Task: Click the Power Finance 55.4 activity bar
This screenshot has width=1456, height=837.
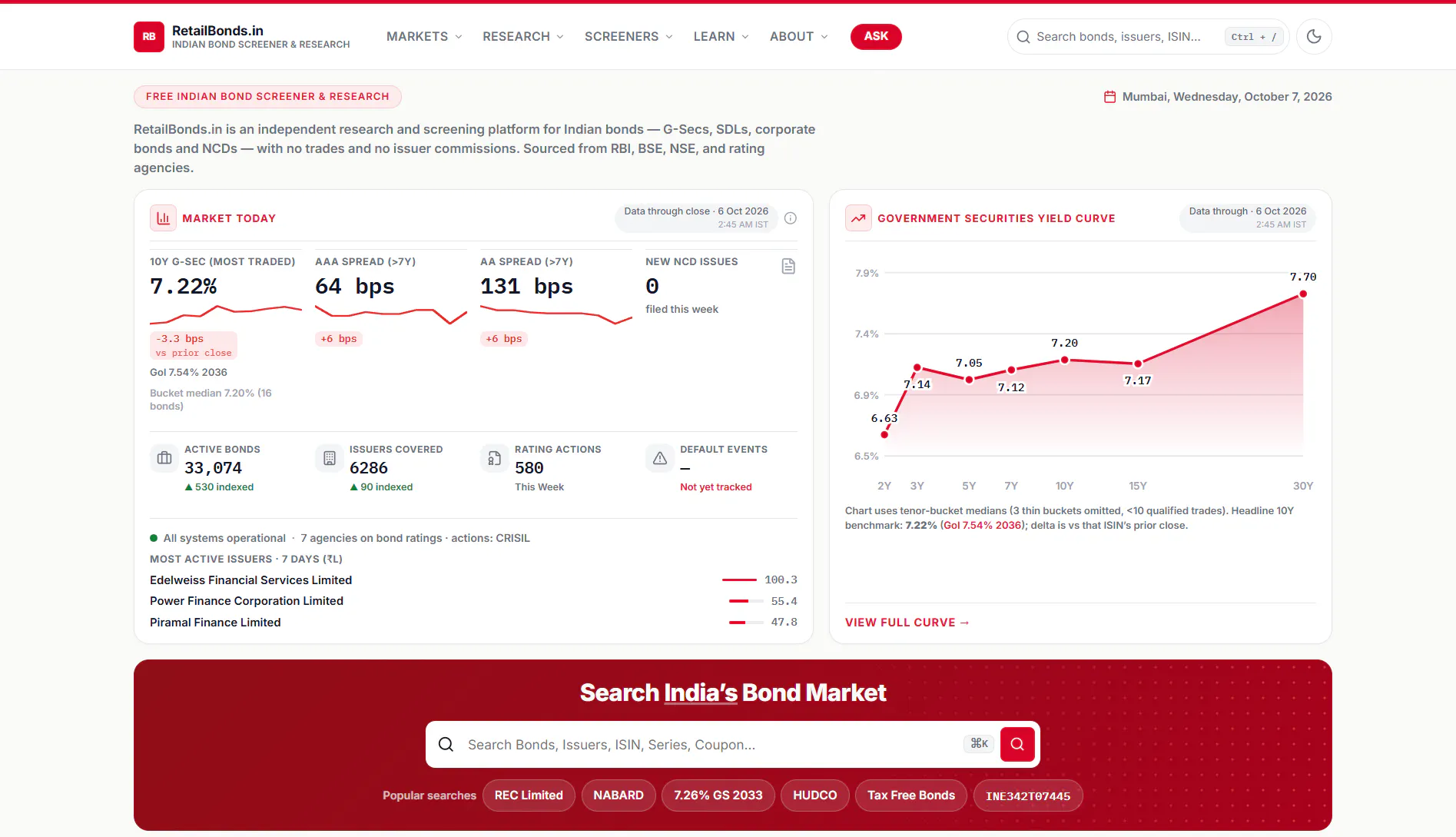Action: pos(745,601)
